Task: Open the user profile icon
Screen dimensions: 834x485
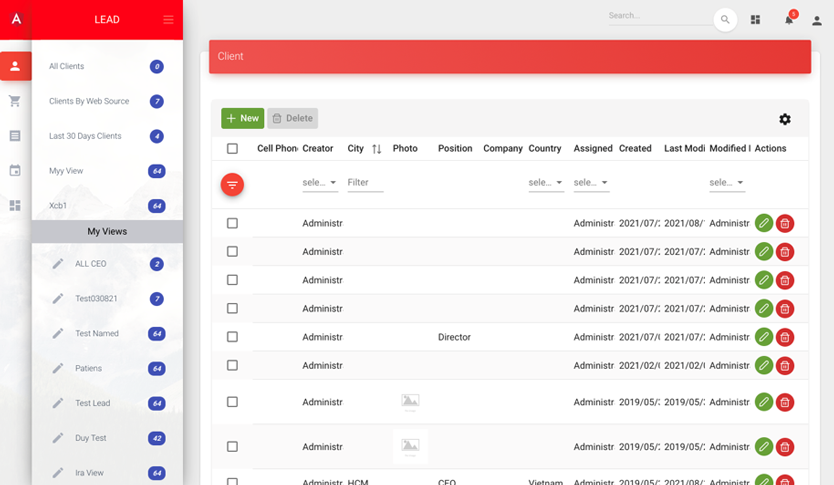Action: click(816, 20)
